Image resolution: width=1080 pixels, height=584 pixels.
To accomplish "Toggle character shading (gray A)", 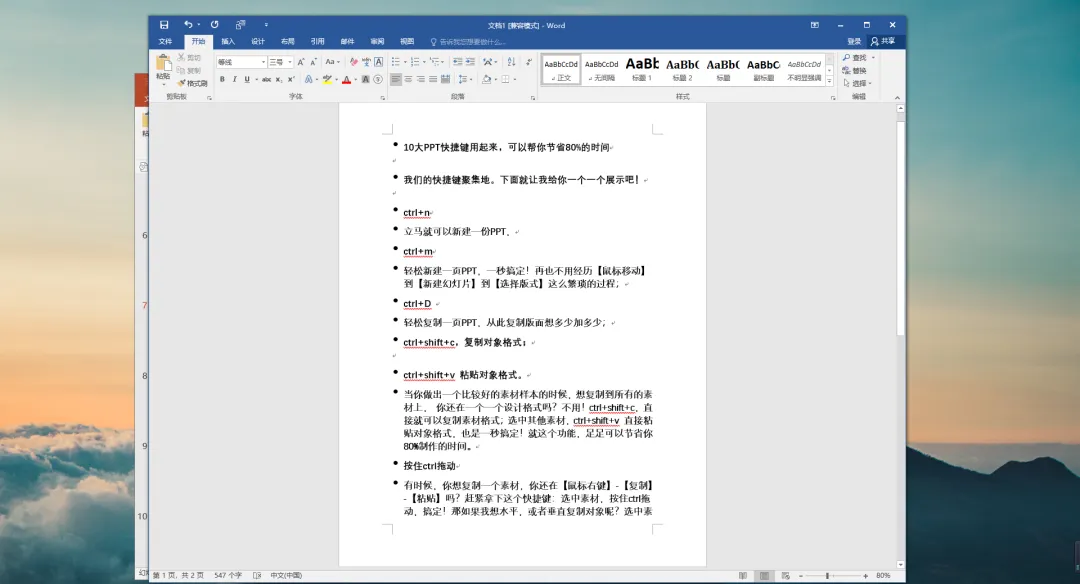I will point(366,80).
